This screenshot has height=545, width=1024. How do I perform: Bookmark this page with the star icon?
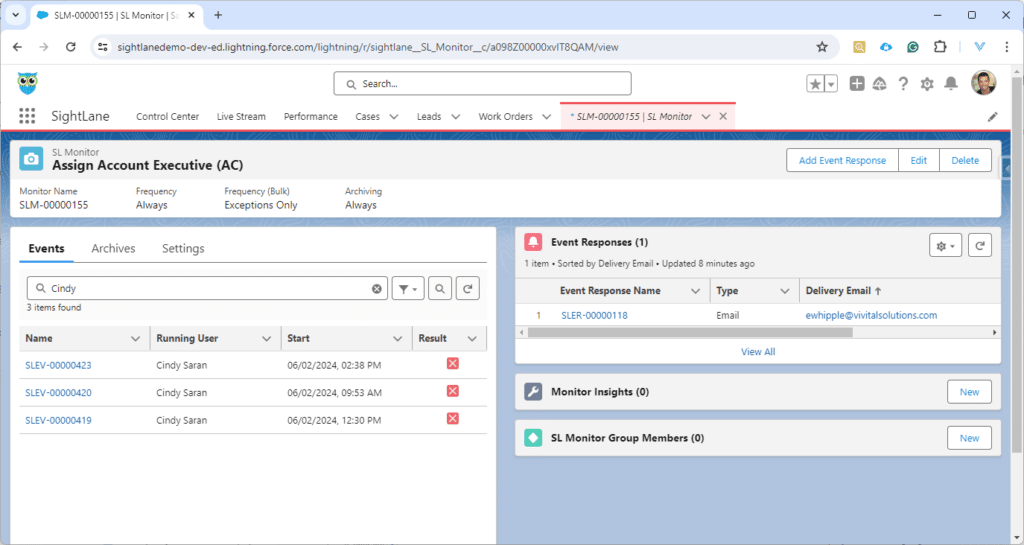[x=822, y=47]
